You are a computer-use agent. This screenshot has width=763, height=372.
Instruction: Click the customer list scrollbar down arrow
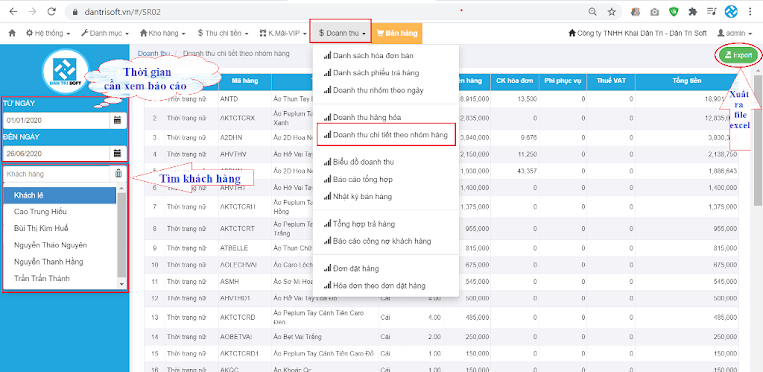pyautogui.click(x=122, y=283)
